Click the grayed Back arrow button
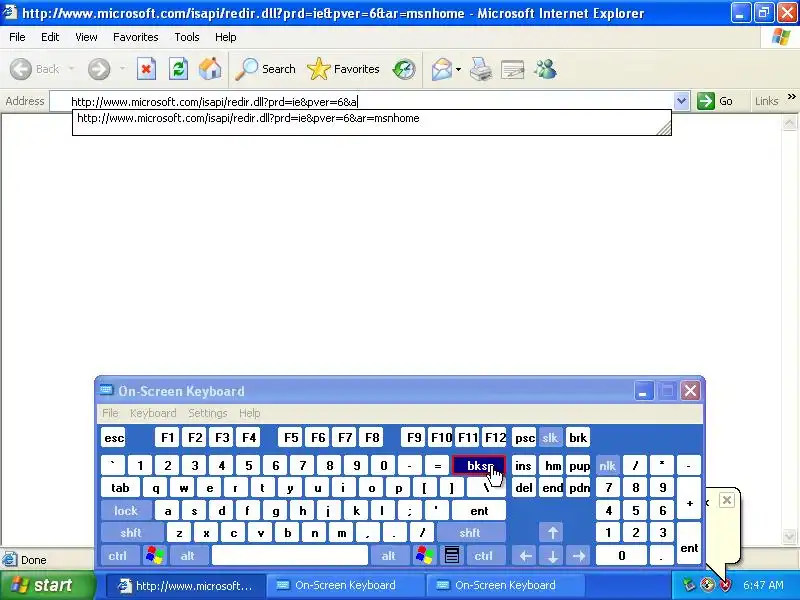The height and width of the screenshot is (600, 800). [35, 69]
